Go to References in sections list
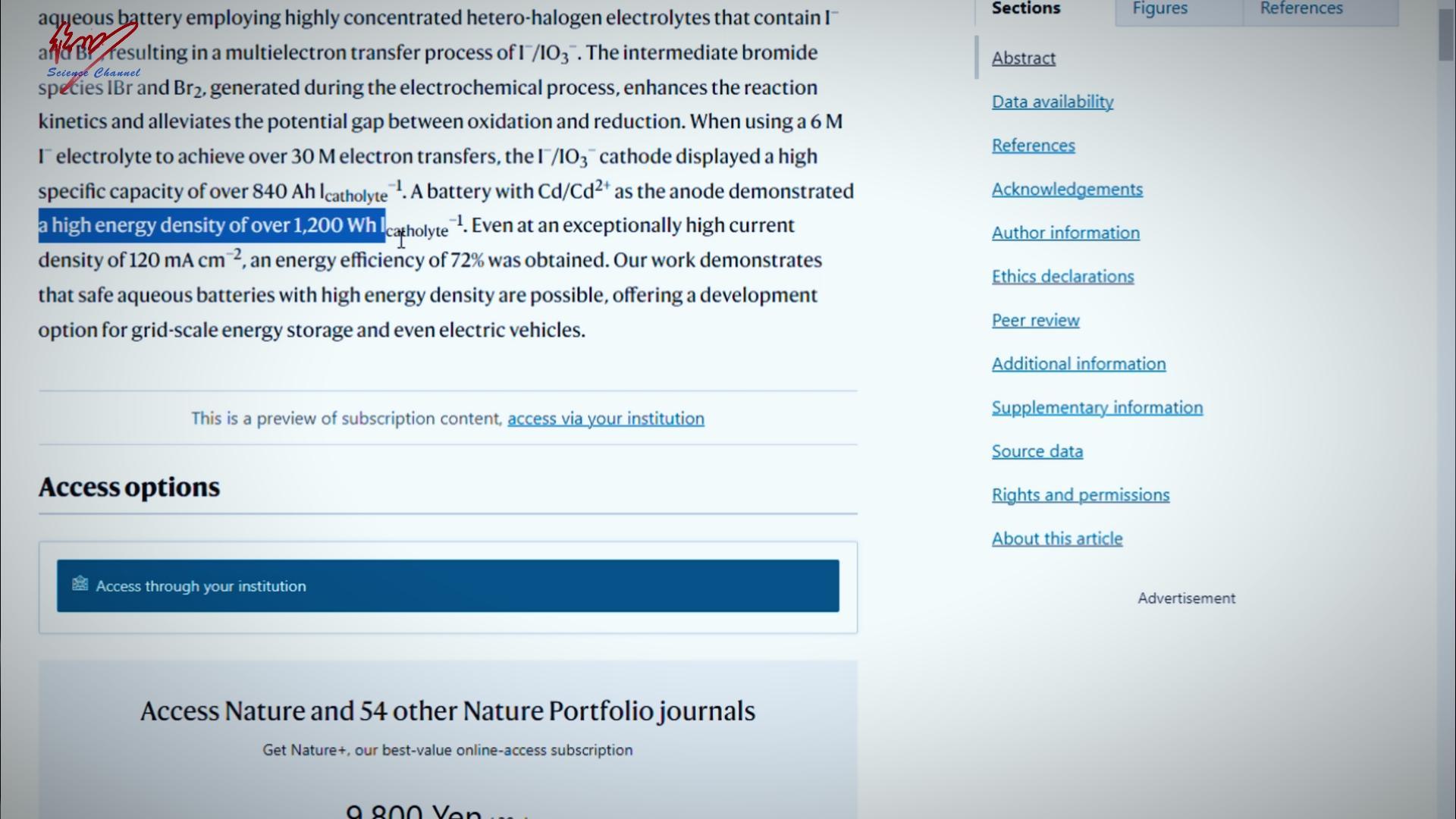This screenshot has height=819, width=1456. point(1033,146)
